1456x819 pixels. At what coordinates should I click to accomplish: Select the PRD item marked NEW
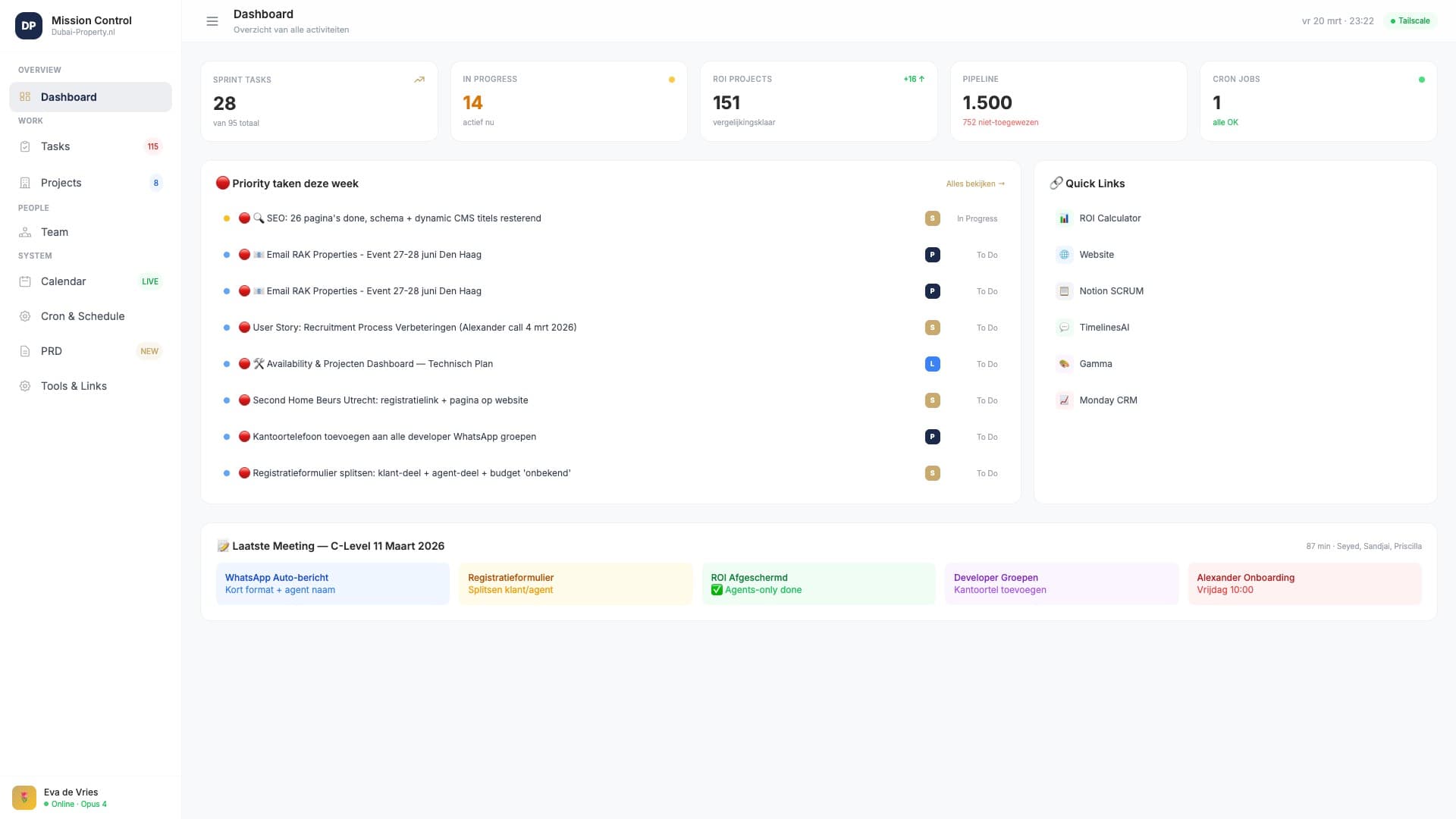click(52, 351)
